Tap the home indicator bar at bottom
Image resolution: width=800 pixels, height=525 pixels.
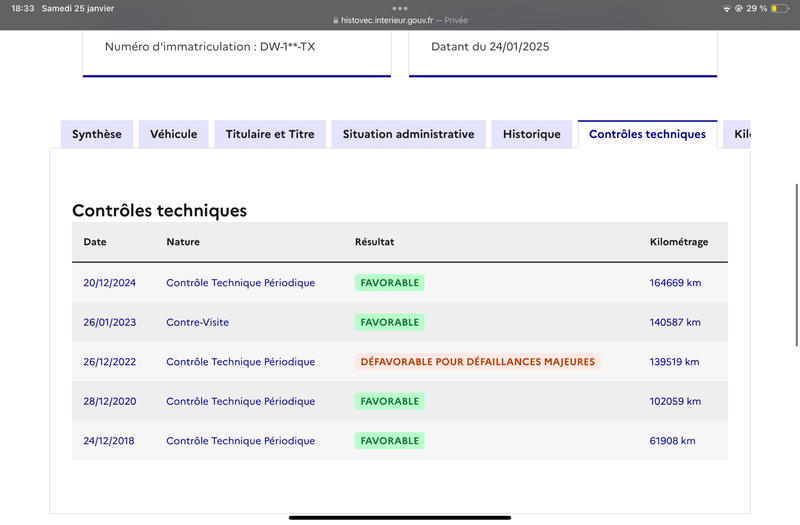400,517
